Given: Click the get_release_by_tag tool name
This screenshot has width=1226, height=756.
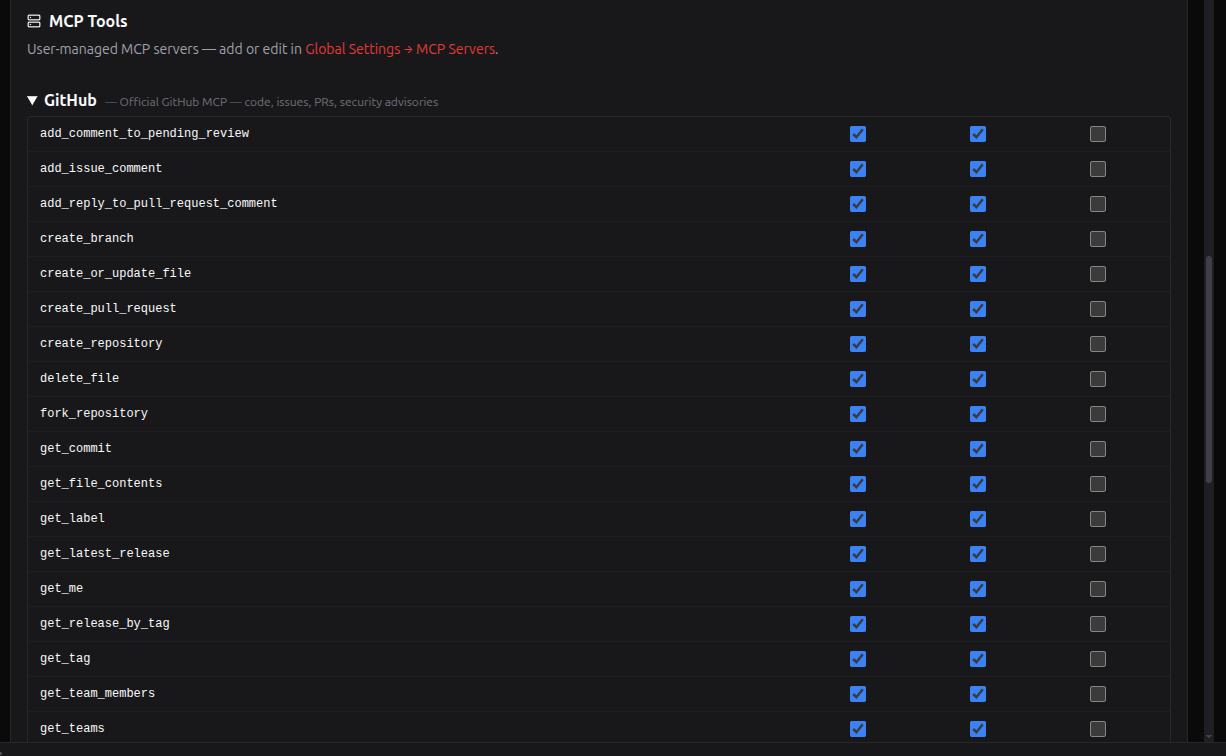Looking at the screenshot, I should click(105, 623).
